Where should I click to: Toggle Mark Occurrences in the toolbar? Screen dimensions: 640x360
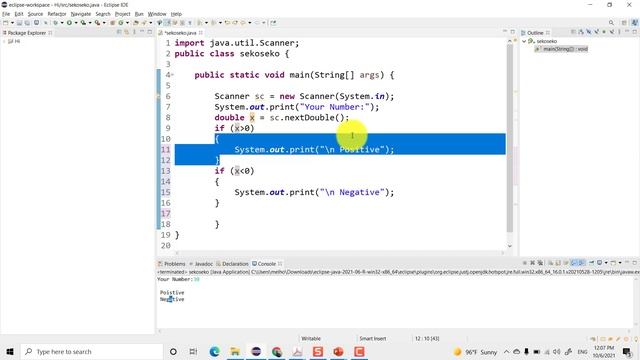[x=167, y=23]
